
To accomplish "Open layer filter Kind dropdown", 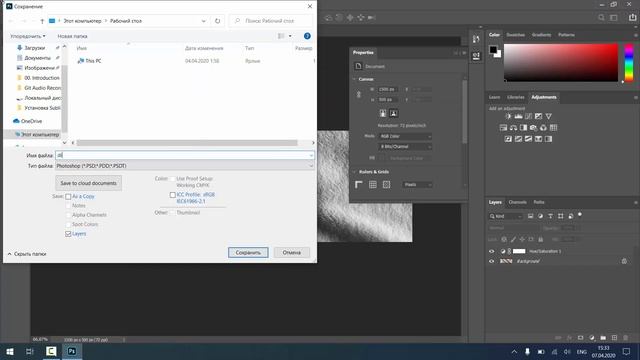I will (506, 216).
